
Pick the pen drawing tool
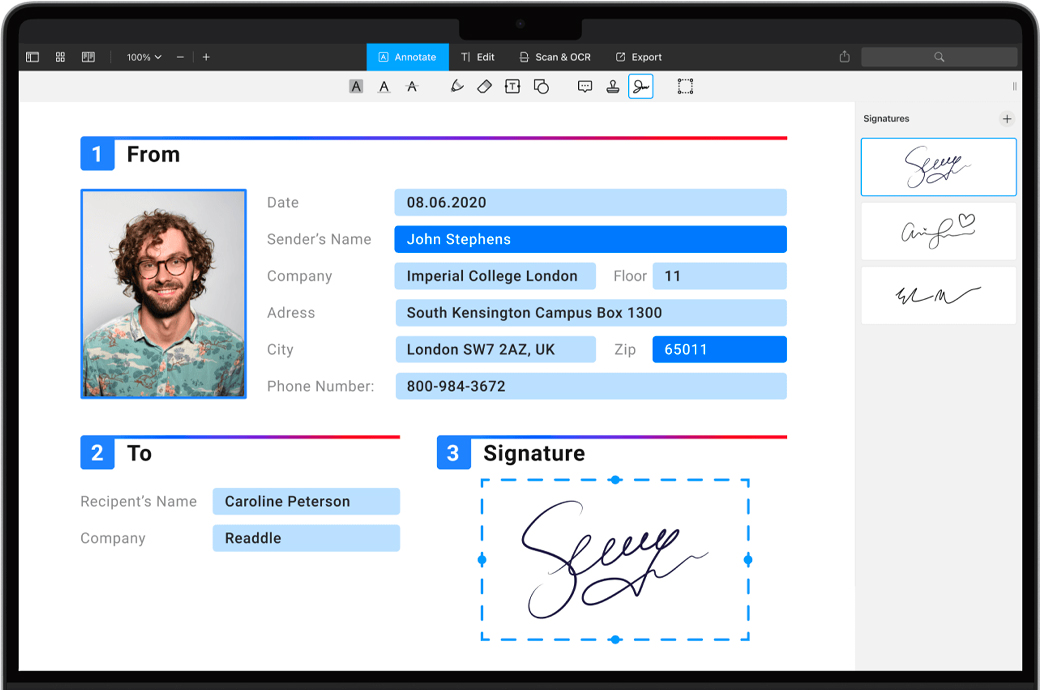click(457, 87)
